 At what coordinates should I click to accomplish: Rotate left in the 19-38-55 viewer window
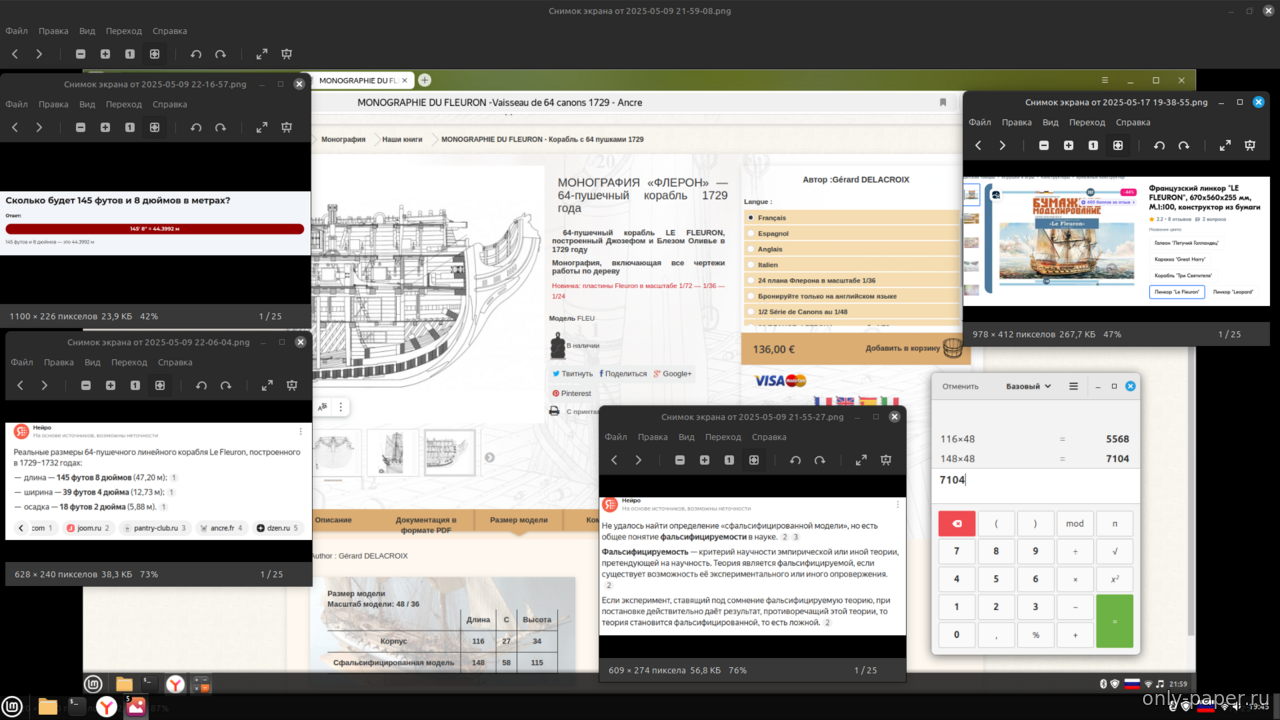[x=1159, y=145]
